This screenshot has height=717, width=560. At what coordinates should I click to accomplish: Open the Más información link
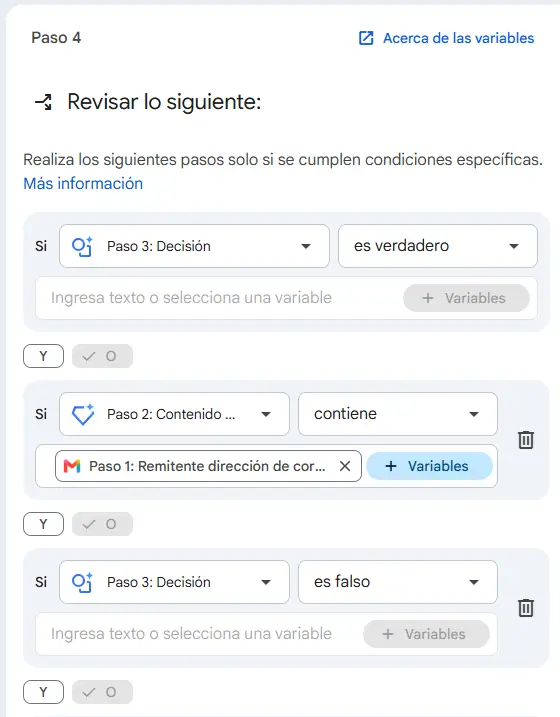pyautogui.click(x=83, y=183)
